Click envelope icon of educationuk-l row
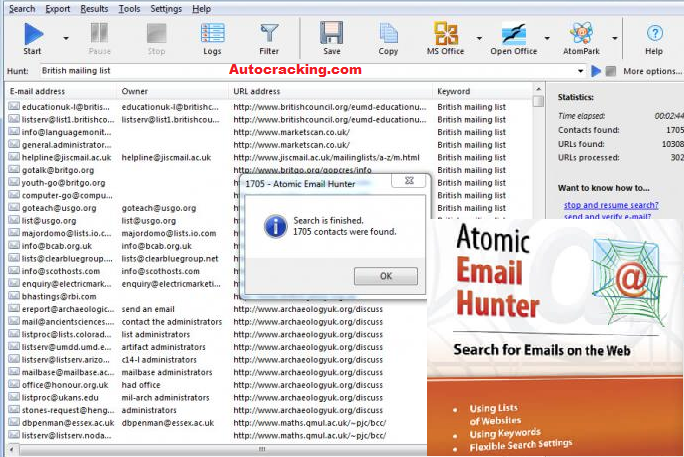 pos(14,106)
